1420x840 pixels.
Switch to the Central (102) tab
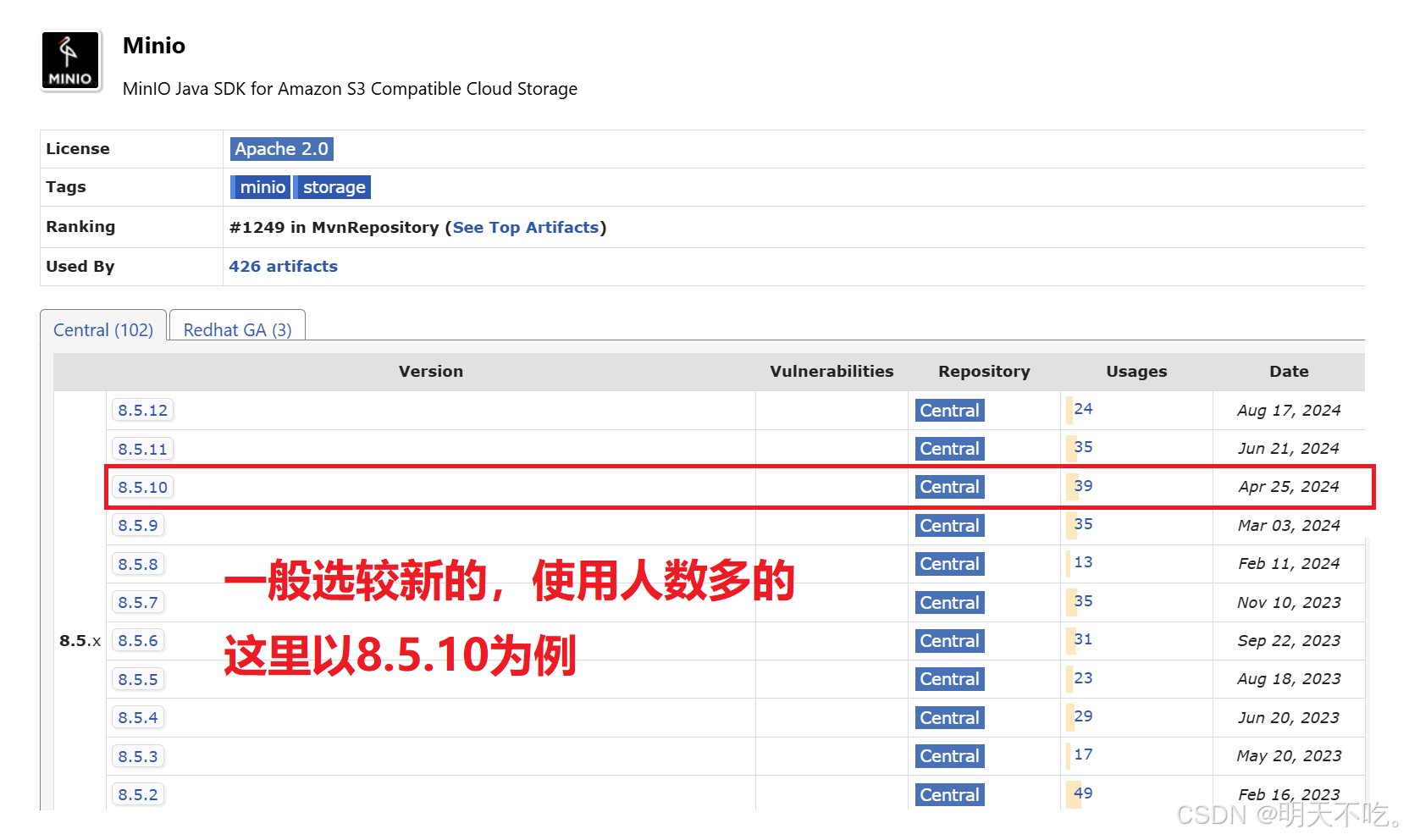(103, 329)
